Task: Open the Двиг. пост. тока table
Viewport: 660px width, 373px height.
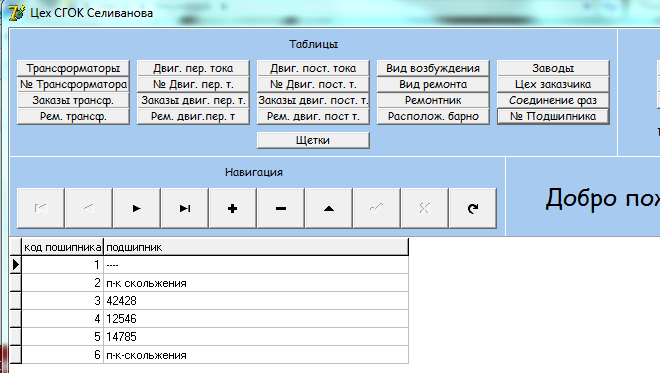Action: 313,68
